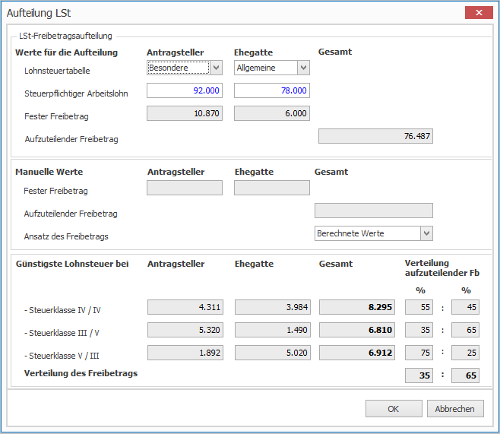Cancel with Abbrechen button
The image size is (500, 434).
[x=455, y=409]
